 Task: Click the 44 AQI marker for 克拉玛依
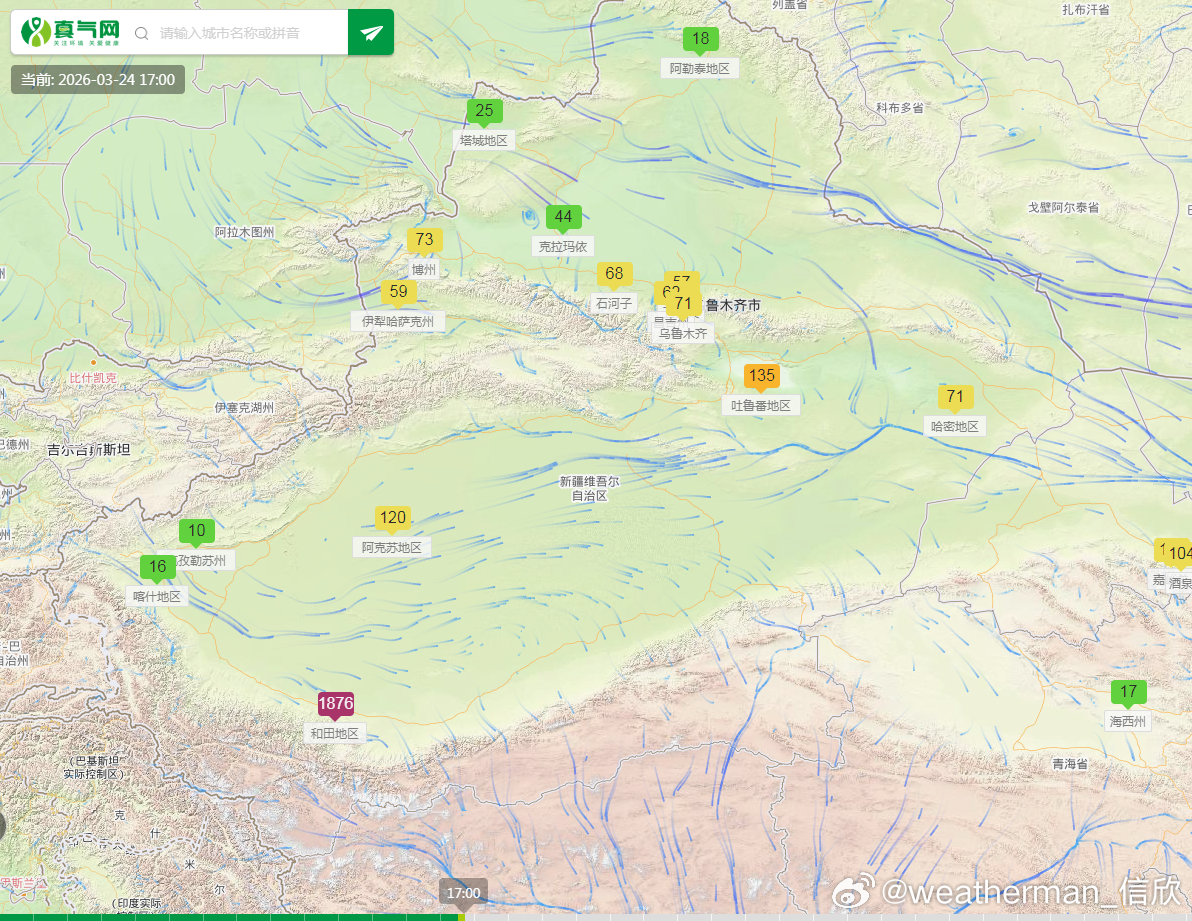(563, 217)
